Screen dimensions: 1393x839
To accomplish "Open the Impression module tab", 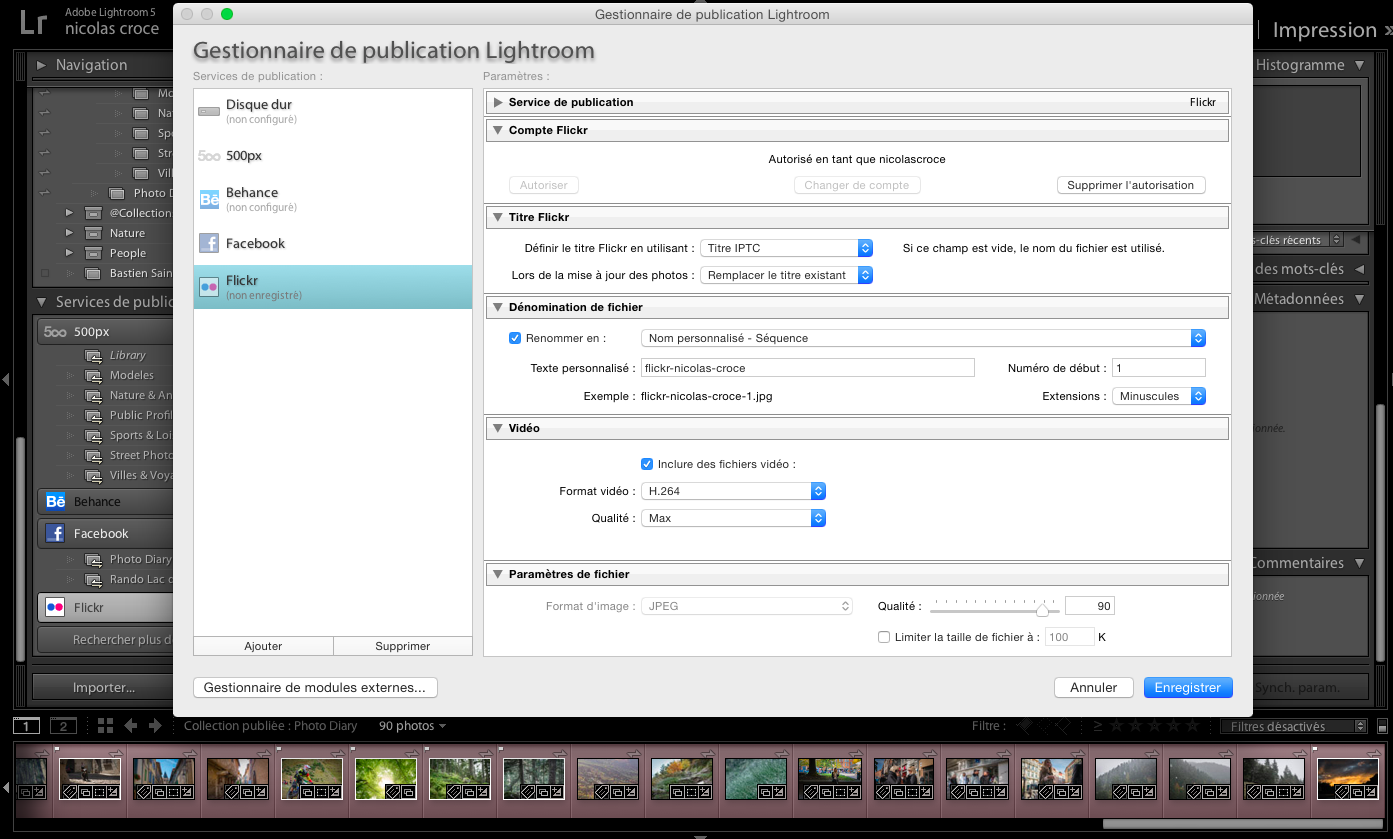I will pos(1324,30).
